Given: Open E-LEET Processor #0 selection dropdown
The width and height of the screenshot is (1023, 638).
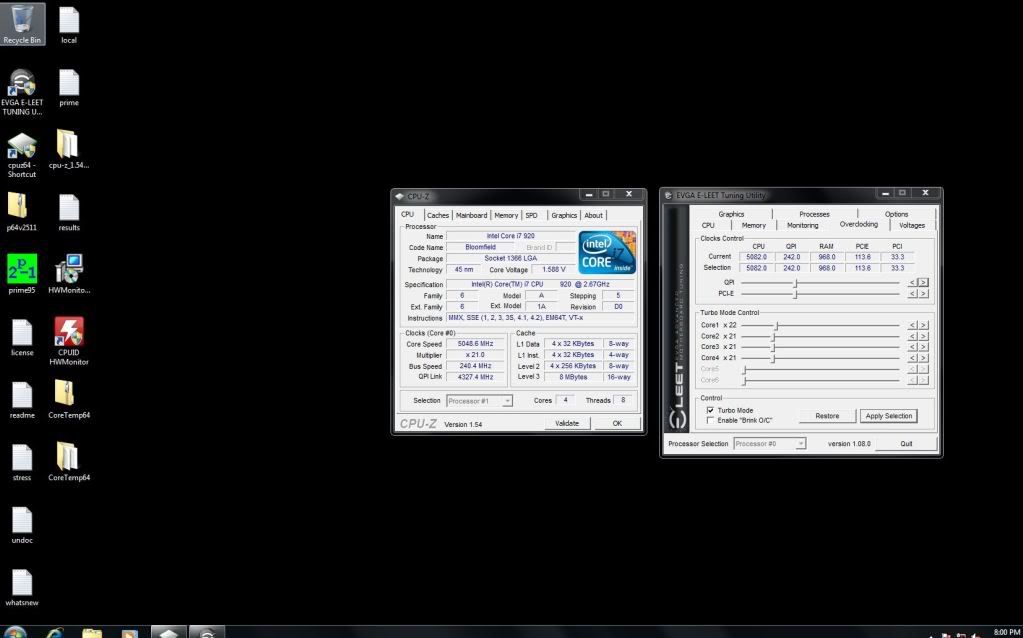Looking at the screenshot, I should click(769, 444).
